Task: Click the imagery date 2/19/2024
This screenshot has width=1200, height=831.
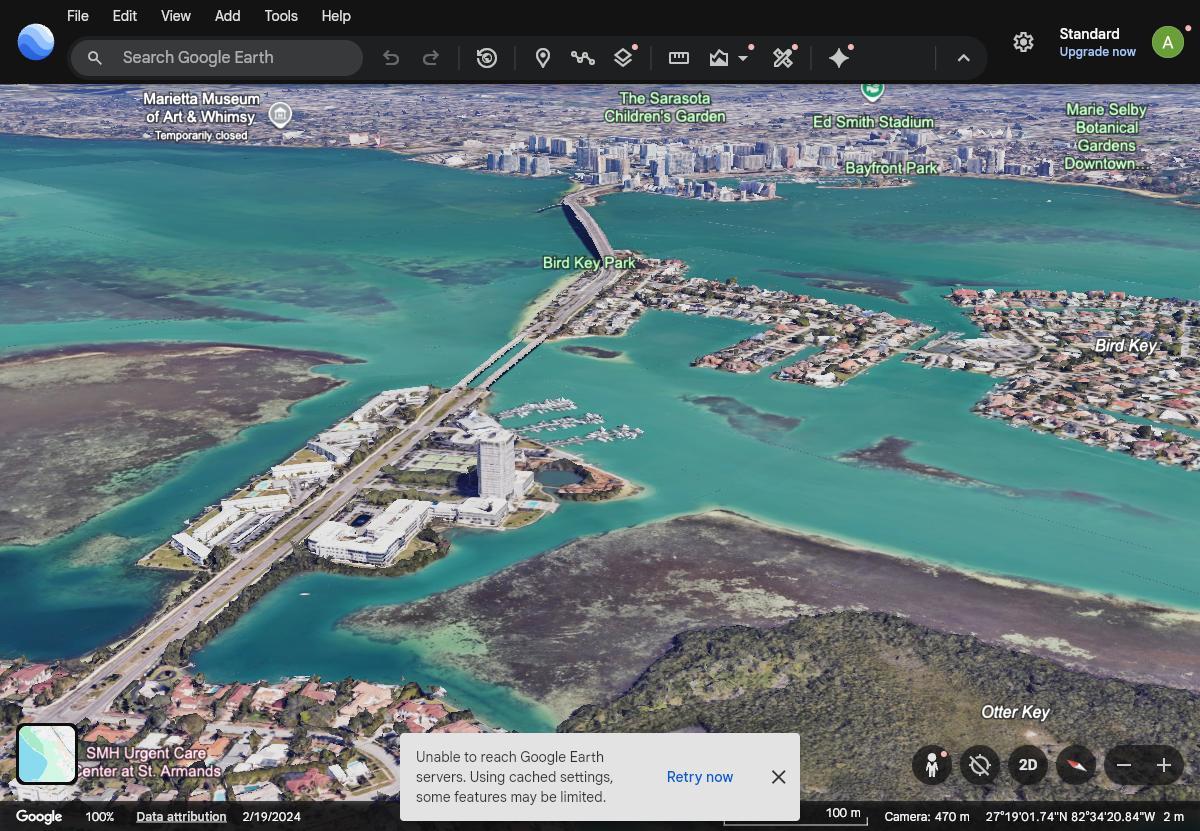Action: [271, 817]
